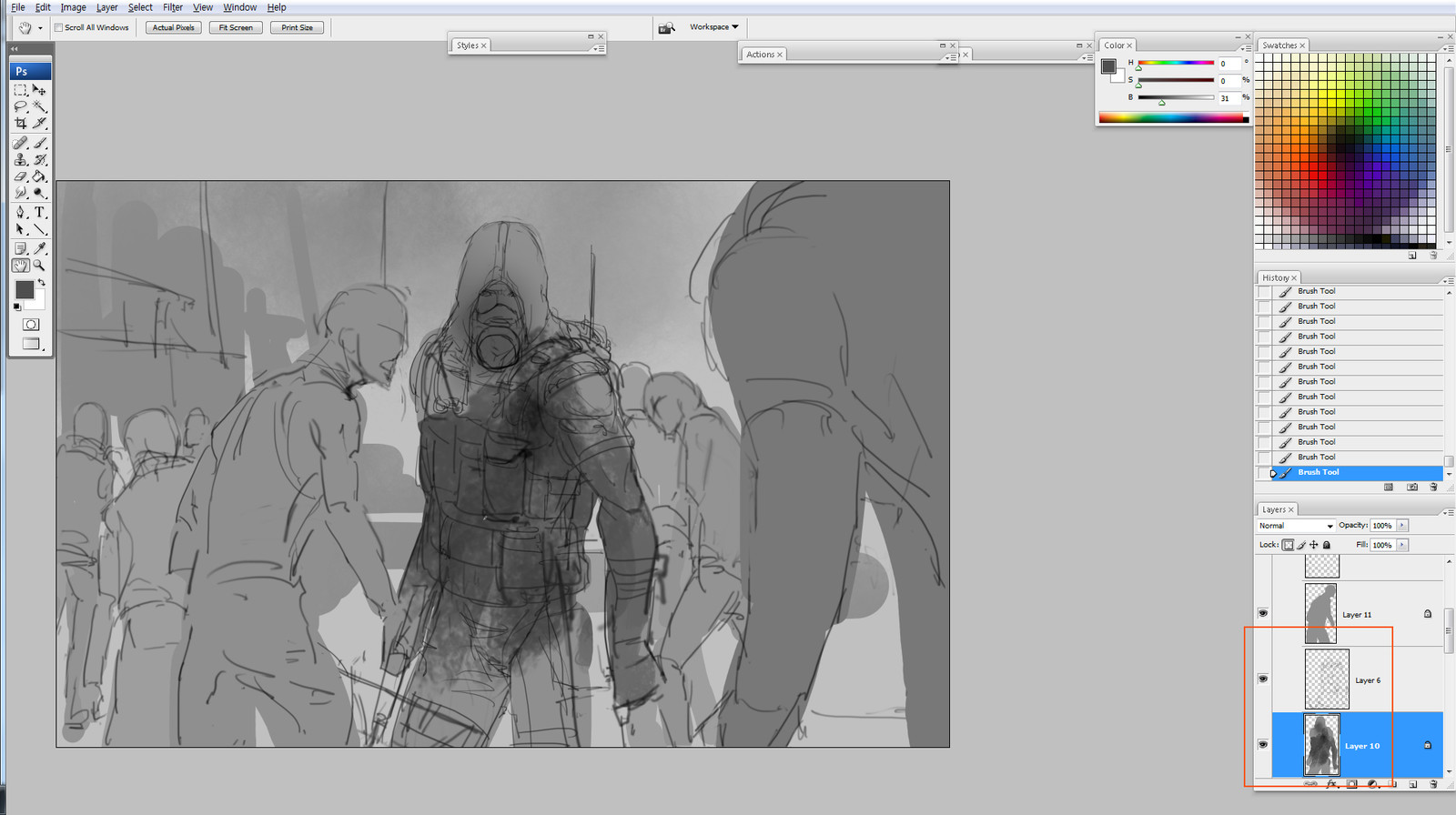Click the Go to Bridge icon

[667, 27]
